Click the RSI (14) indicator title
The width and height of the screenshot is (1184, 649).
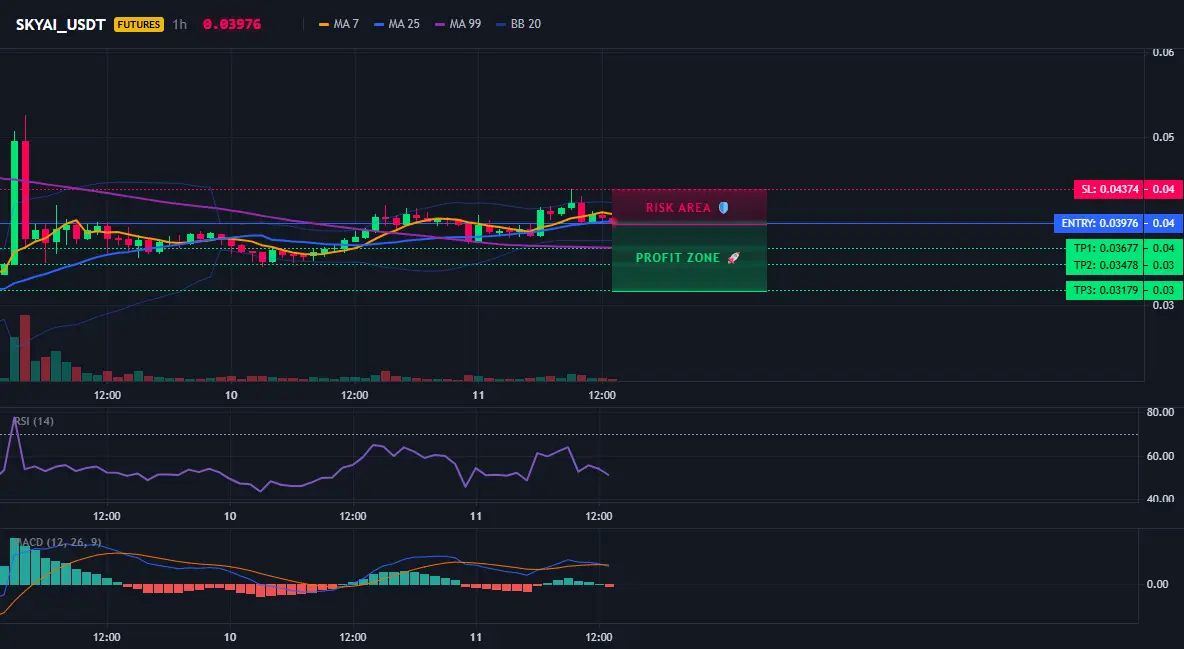pos(34,421)
